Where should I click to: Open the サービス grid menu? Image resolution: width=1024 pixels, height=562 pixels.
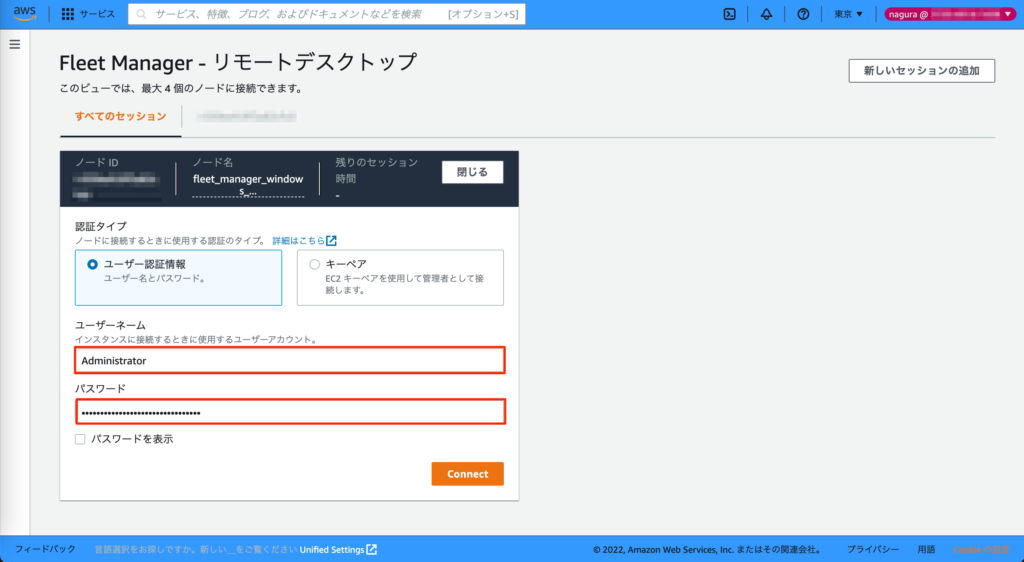point(88,14)
